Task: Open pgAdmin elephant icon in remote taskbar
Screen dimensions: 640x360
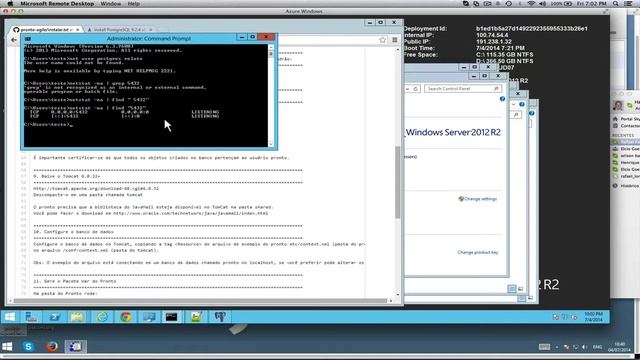Action: click(220, 317)
